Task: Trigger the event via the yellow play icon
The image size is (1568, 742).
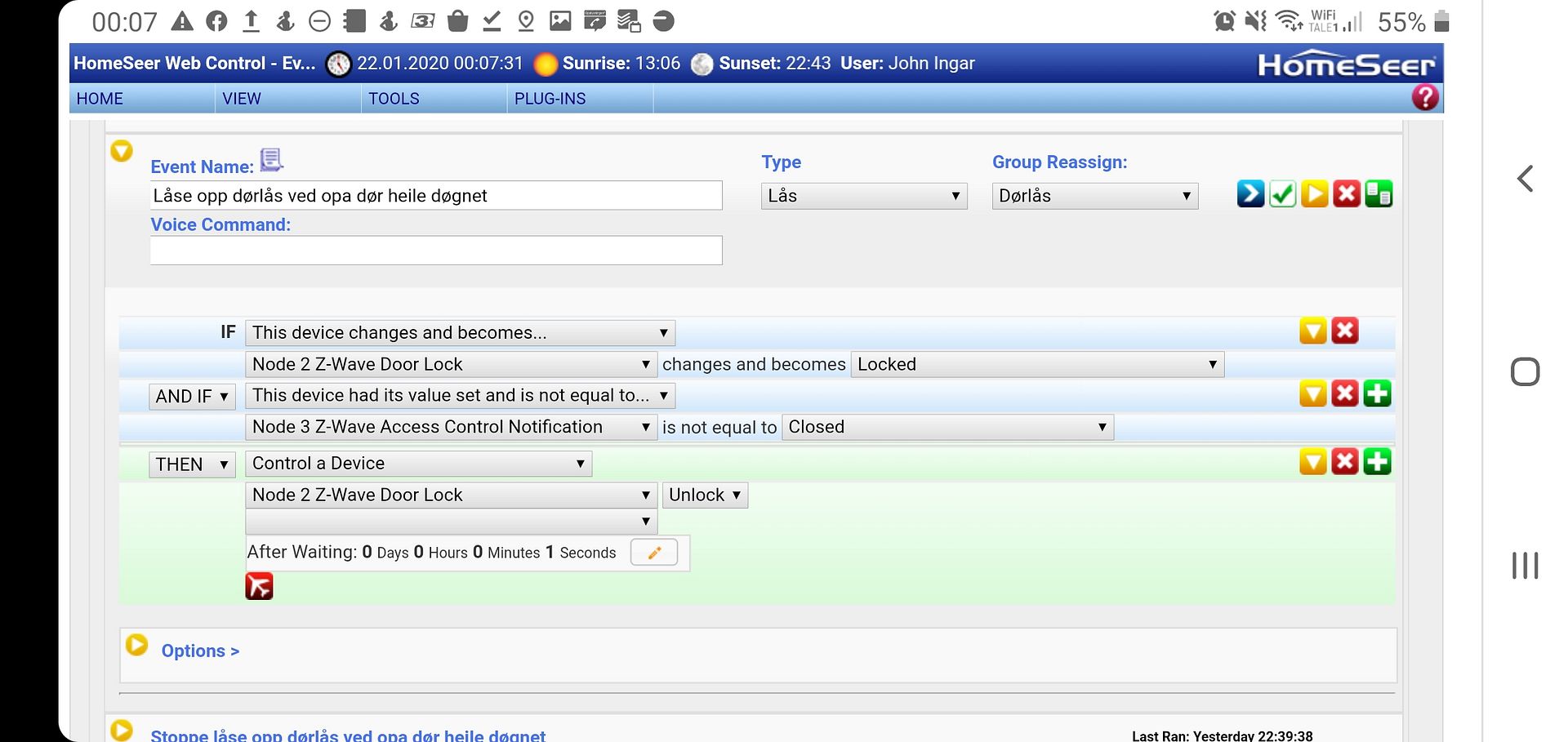Action: (x=1314, y=193)
